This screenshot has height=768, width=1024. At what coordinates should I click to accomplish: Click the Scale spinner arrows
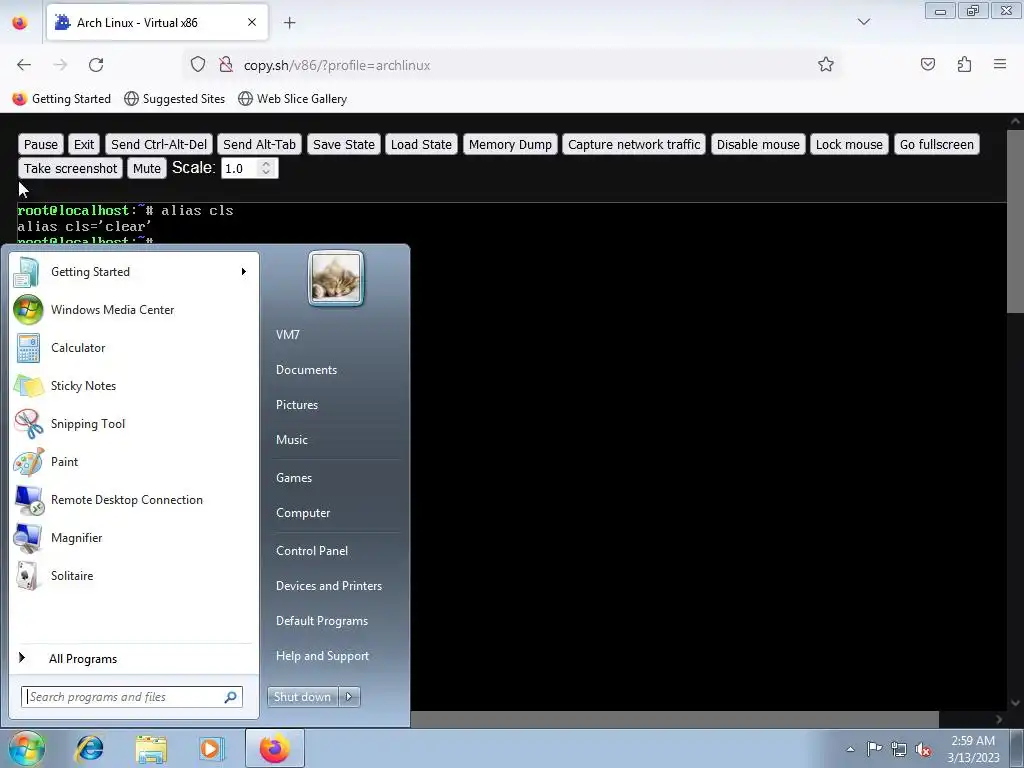point(266,168)
